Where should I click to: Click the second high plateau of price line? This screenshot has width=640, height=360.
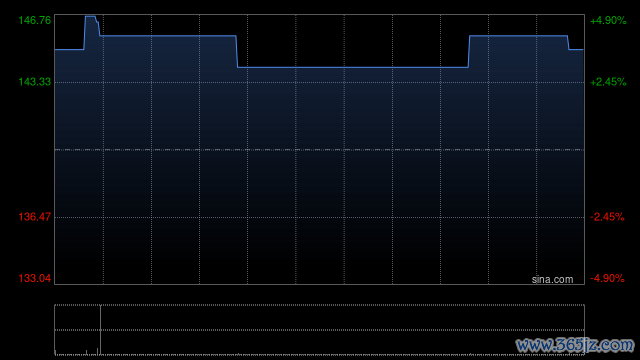coord(518,36)
